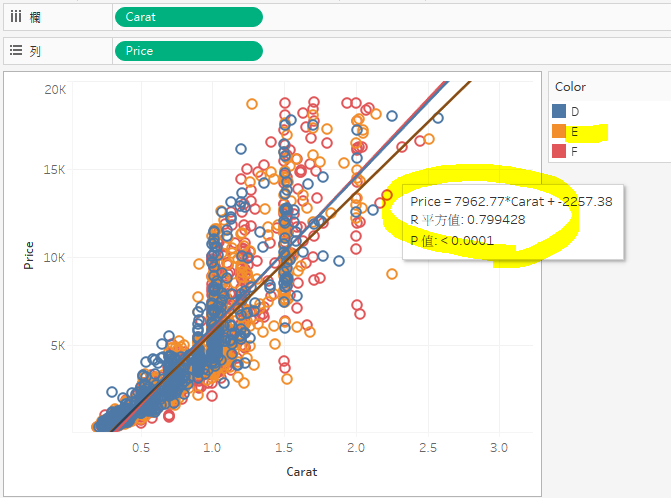Select the red F color swatch
Image resolution: width=671 pixels, height=498 pixels.
click(559, 151)
